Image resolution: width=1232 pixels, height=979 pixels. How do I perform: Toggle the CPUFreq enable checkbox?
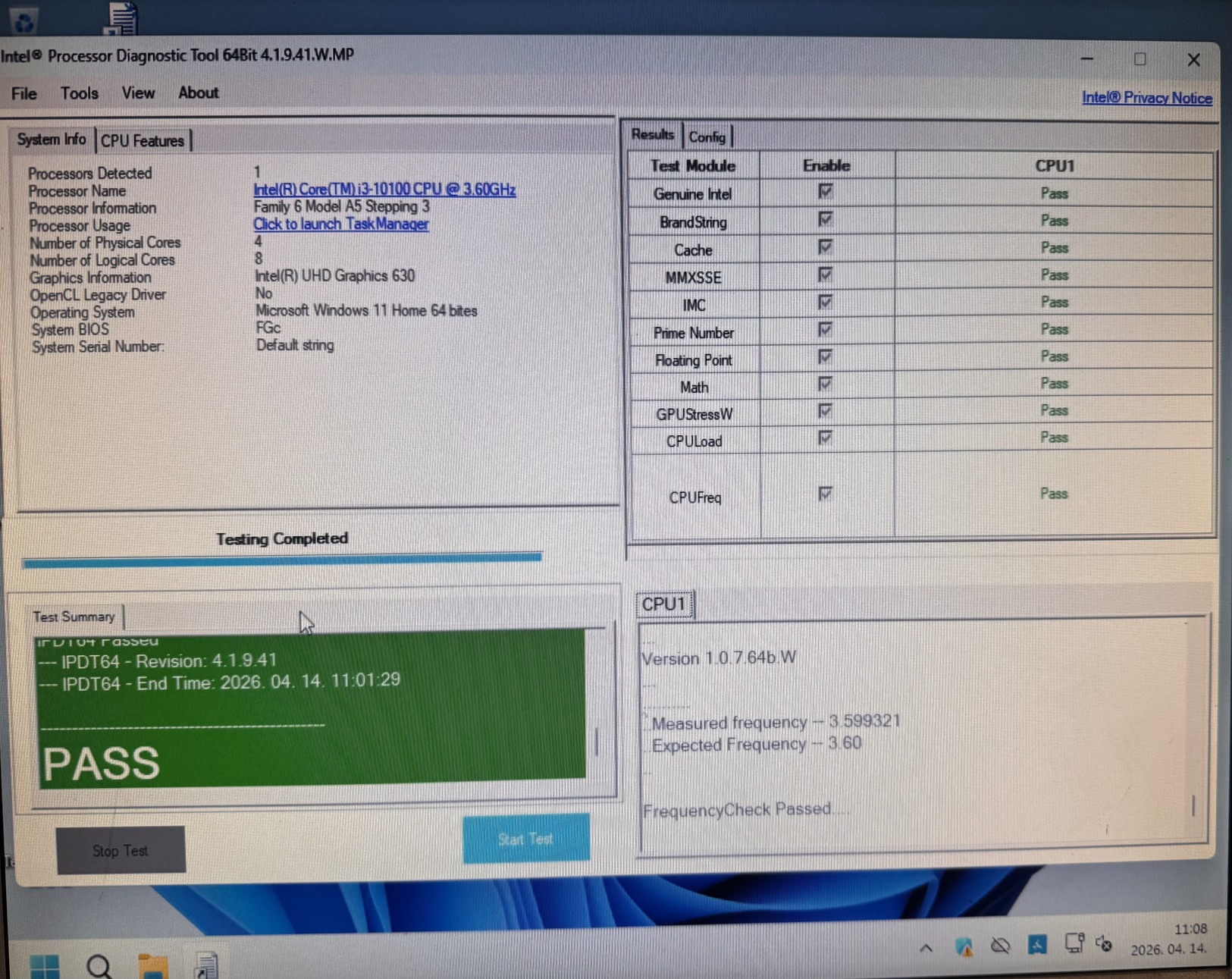tap(826, 494)
